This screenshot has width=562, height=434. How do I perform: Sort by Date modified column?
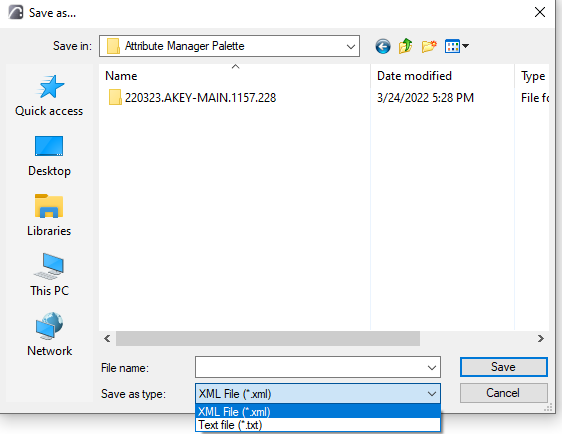pos(442,76)
